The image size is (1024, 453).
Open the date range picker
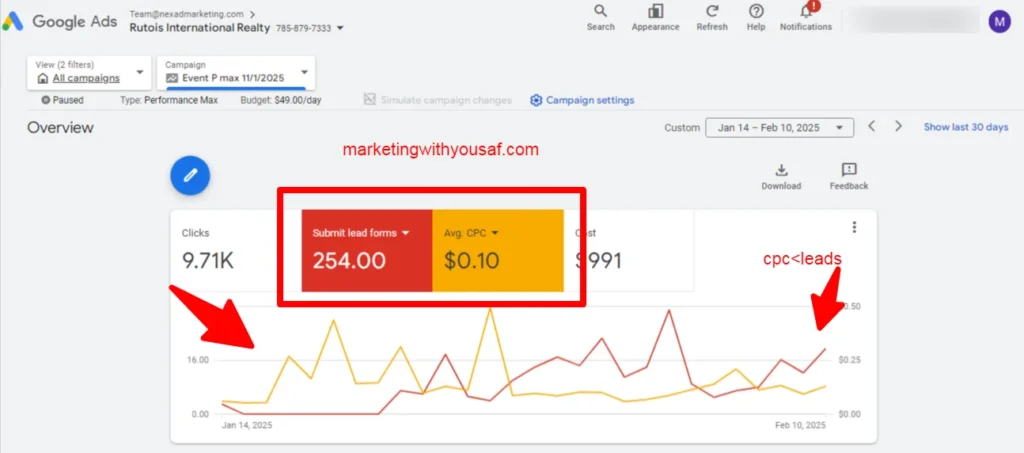(779, 127)
